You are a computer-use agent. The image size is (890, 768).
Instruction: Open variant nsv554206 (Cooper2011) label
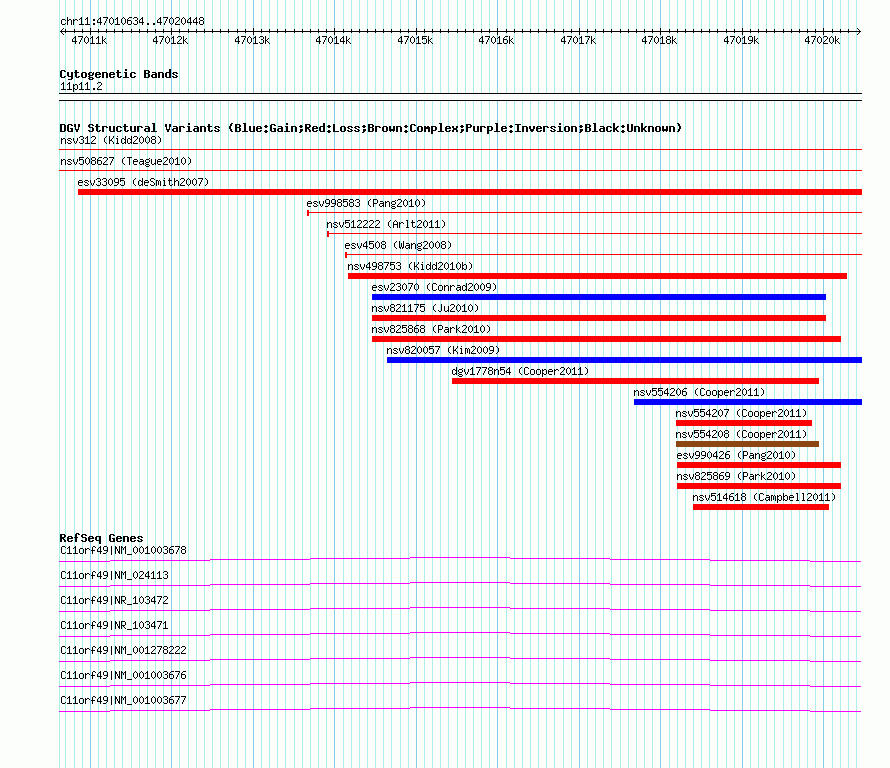pos(699,392)
